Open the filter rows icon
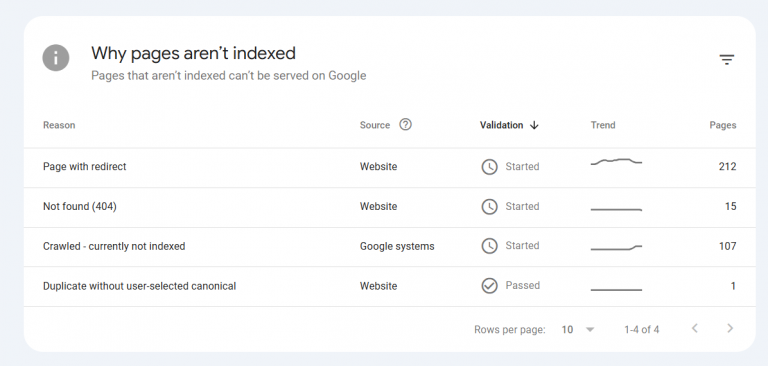The image size is (768, 366). click(726, 60)
